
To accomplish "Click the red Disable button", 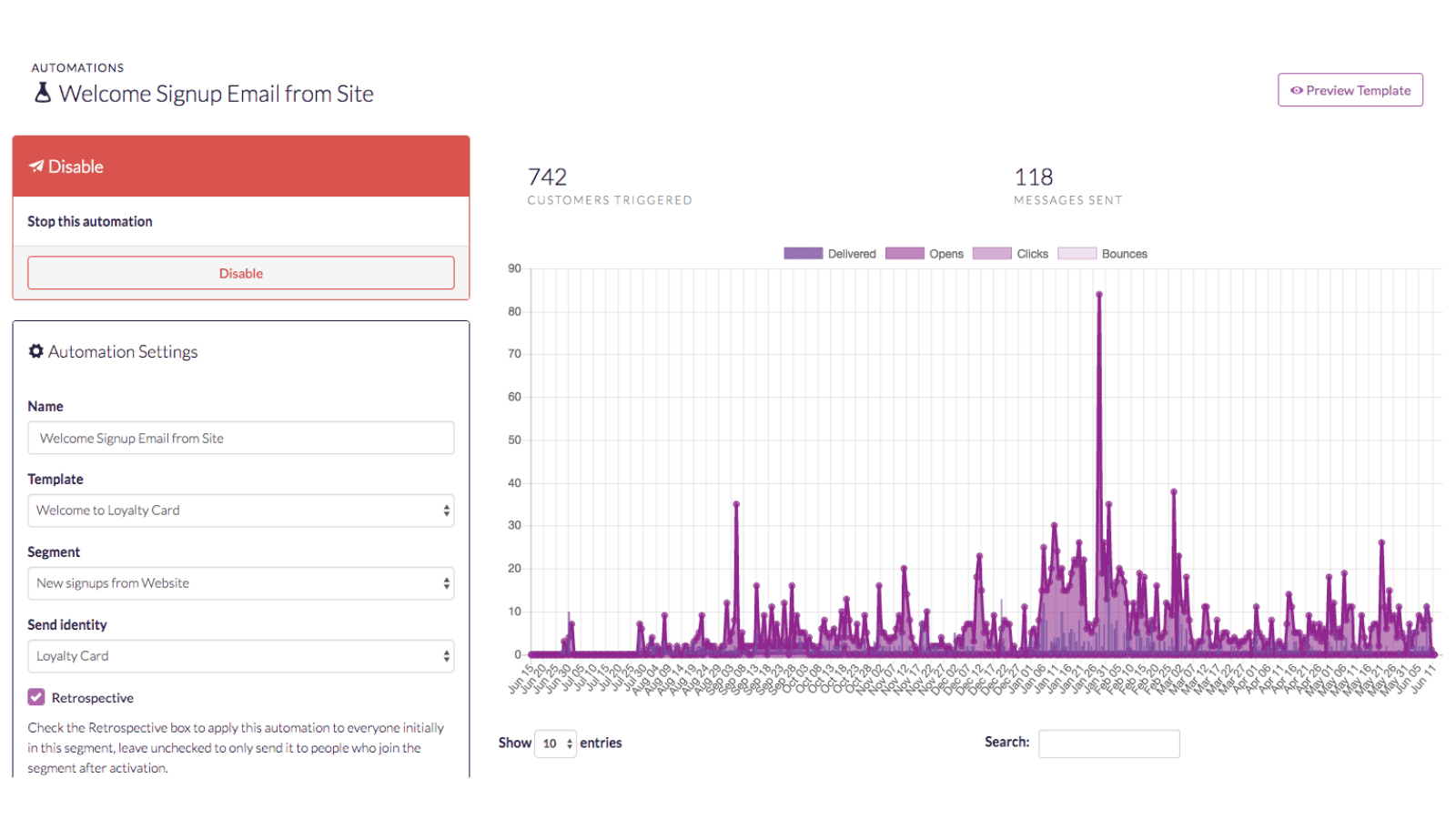I will coord(240,273).
